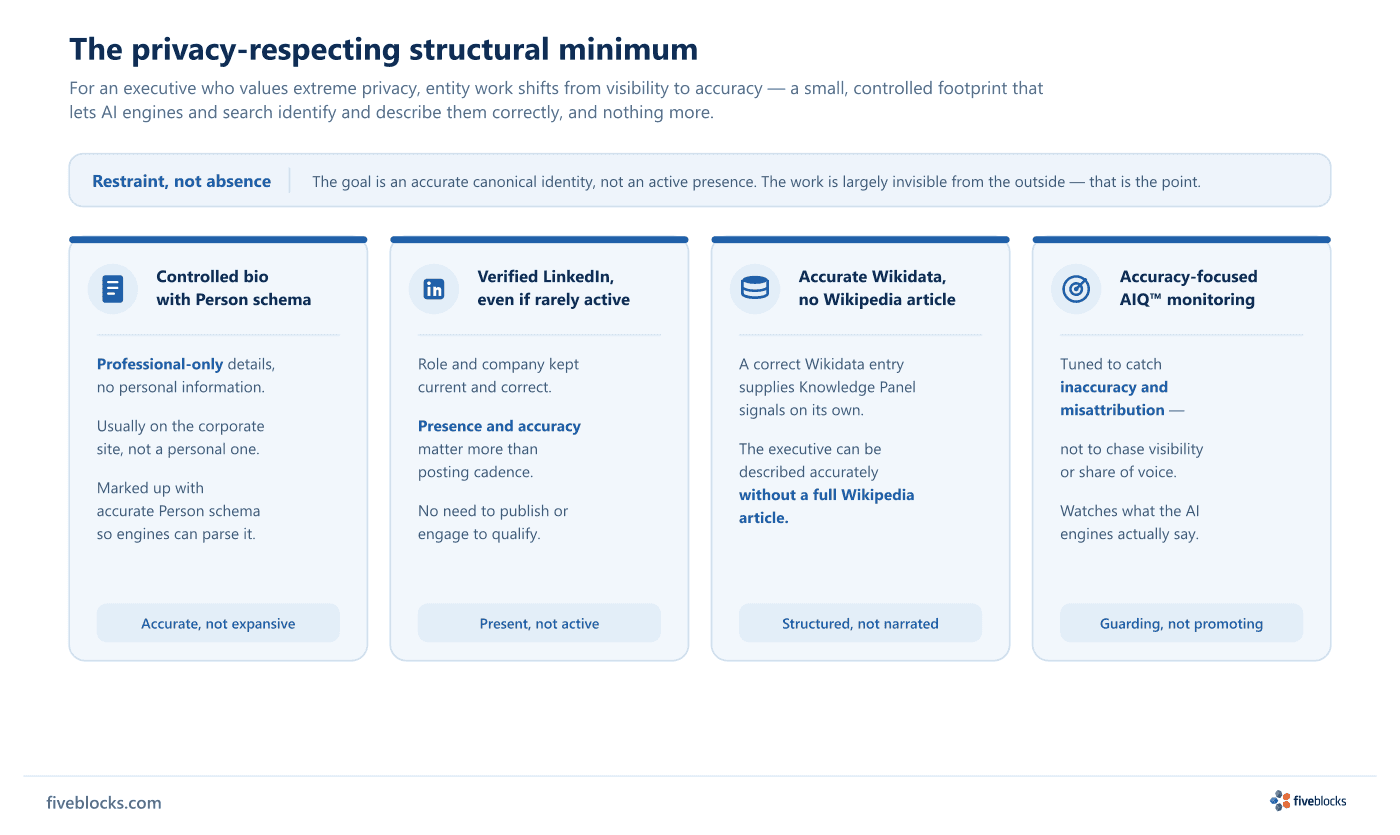Click the 'Verified LinkedIn, even if rarely active' heading
The height and width of the screenshot is (835, 1400).
[x=553, y=288]
